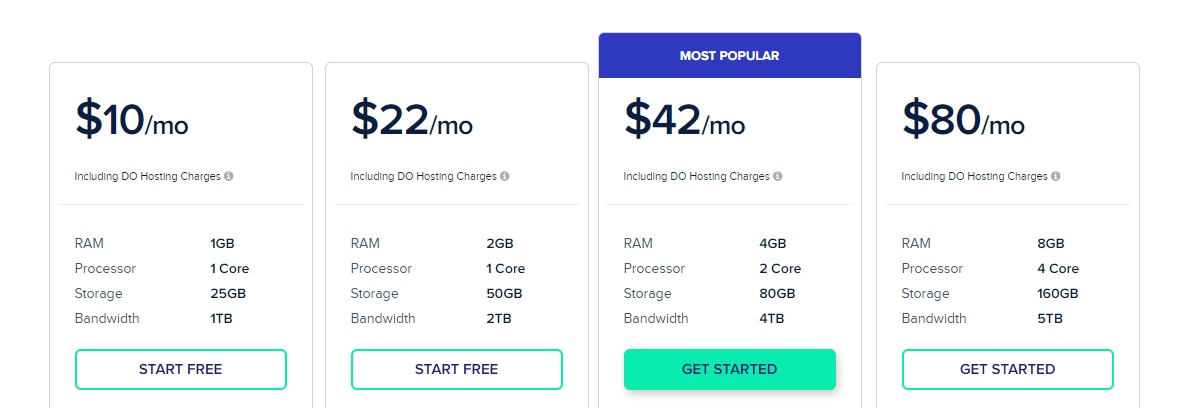Select the 160GB storage value

[1058, 294]
